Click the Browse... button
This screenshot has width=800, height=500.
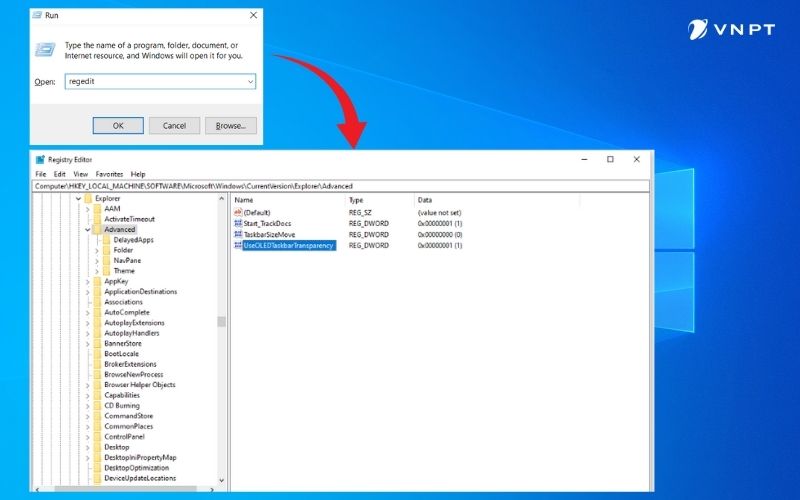tap(231, 126)
